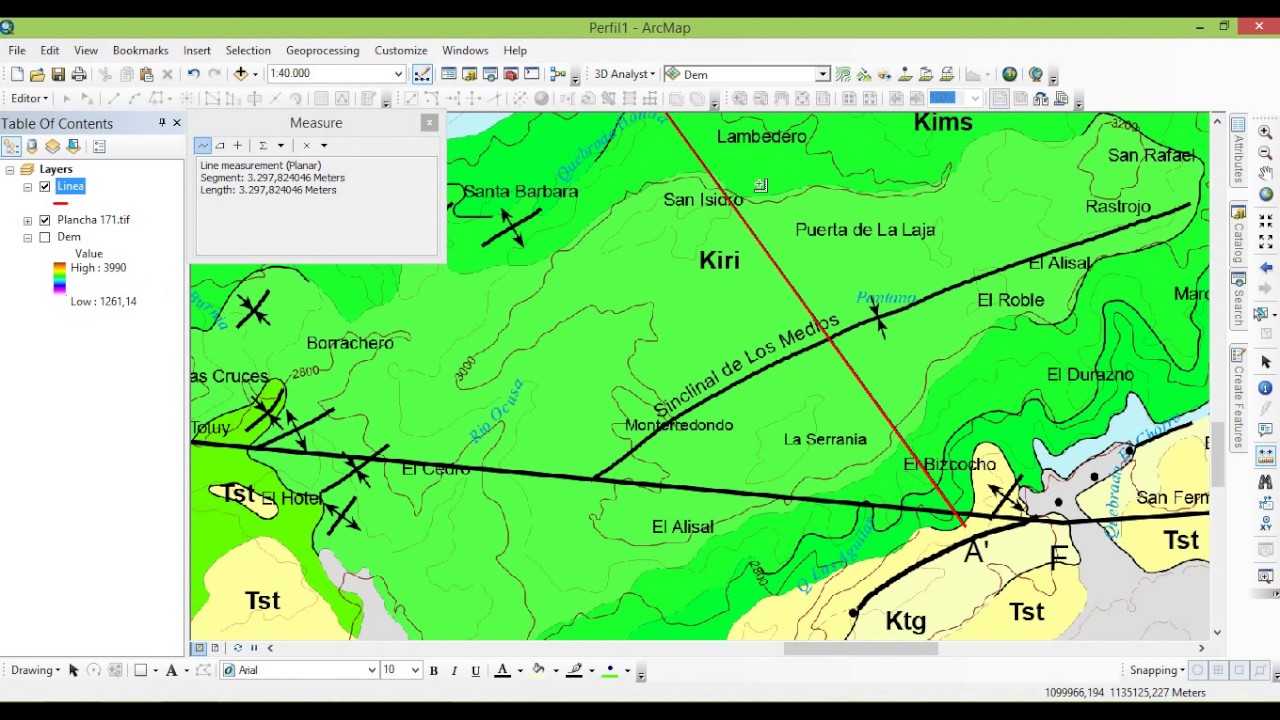The height and width of the screenshot is (720, 1280).
Task: Save the map document
Action: click(58, 74)
